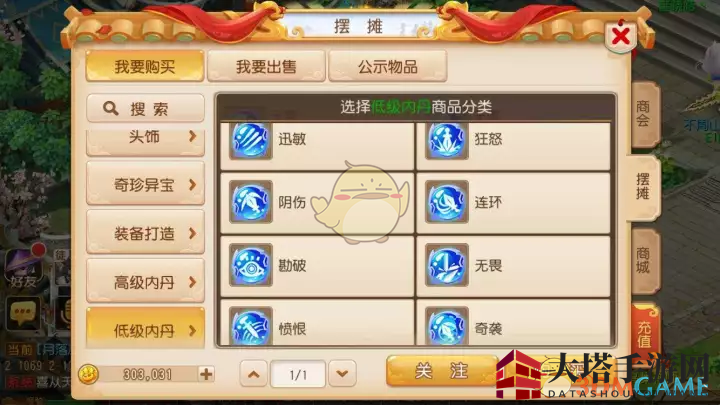This screenshot has height=405, width=720.
Task: Click the plus icon to add coins
Action: point(206,374)
